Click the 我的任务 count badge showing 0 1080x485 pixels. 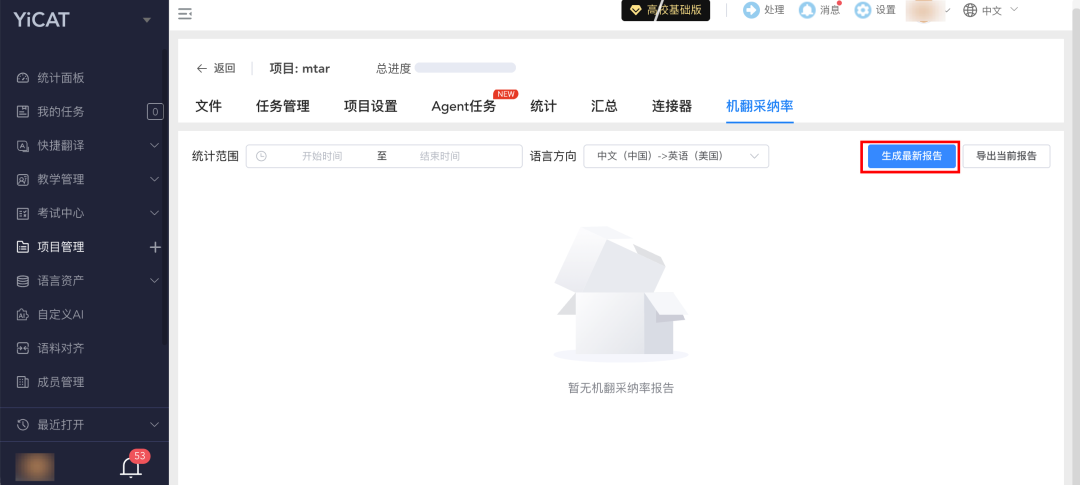[155, 112]
